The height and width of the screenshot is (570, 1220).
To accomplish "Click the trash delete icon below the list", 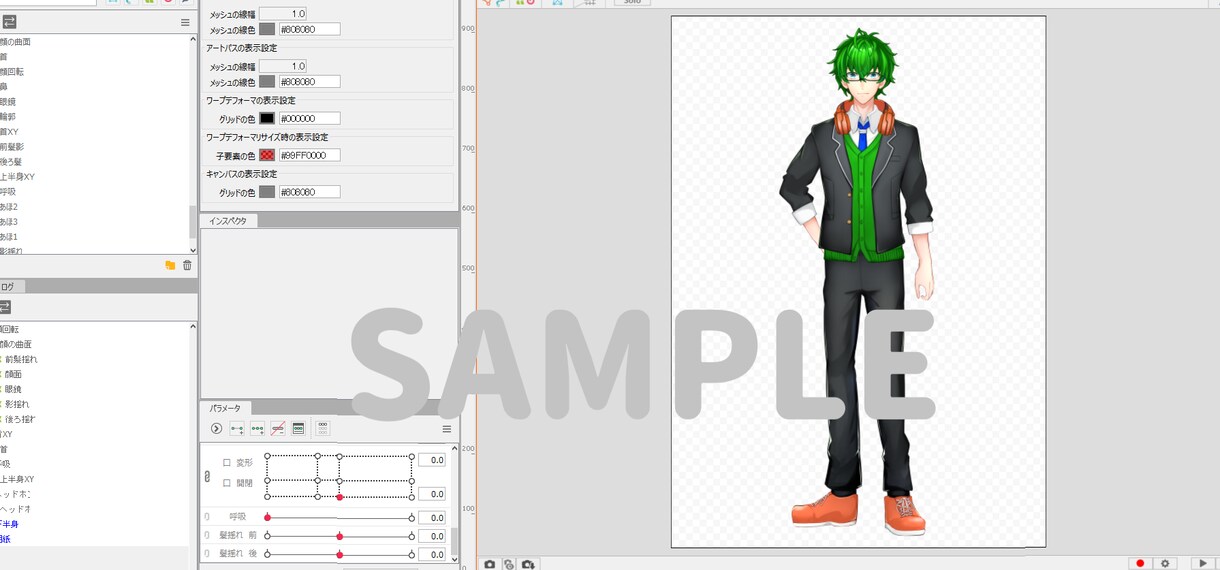I will click(187, 265).
